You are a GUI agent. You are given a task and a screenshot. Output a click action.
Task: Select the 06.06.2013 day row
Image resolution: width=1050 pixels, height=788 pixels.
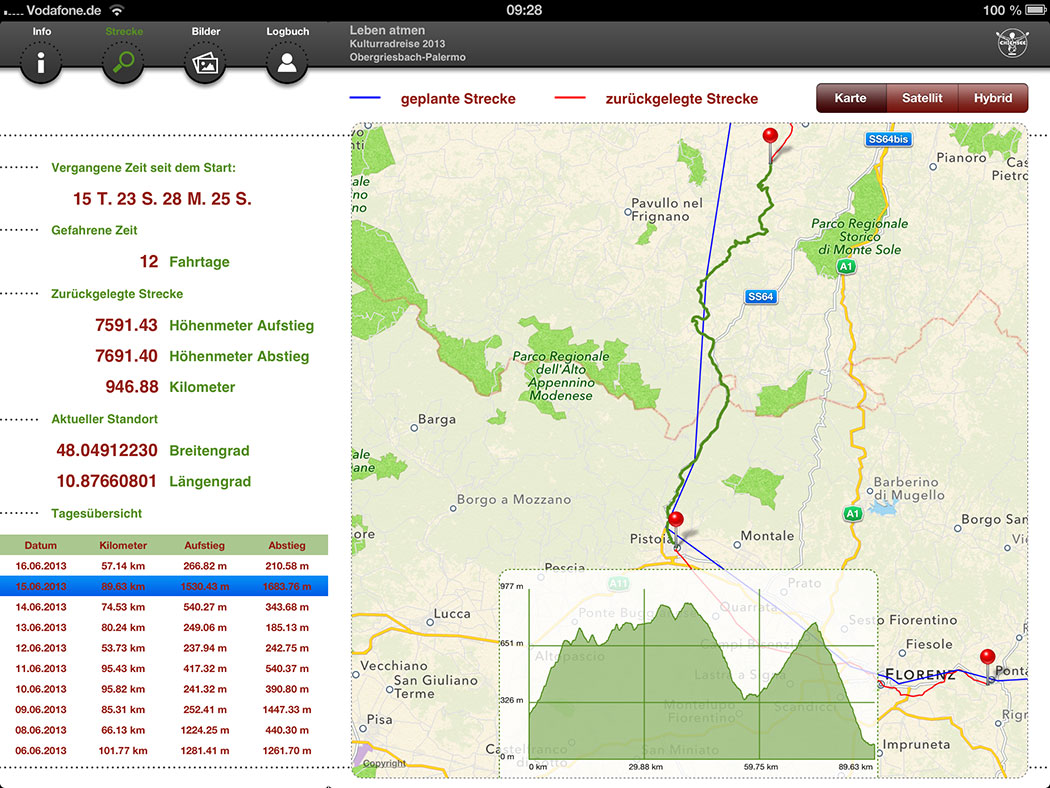coord(164,751)
